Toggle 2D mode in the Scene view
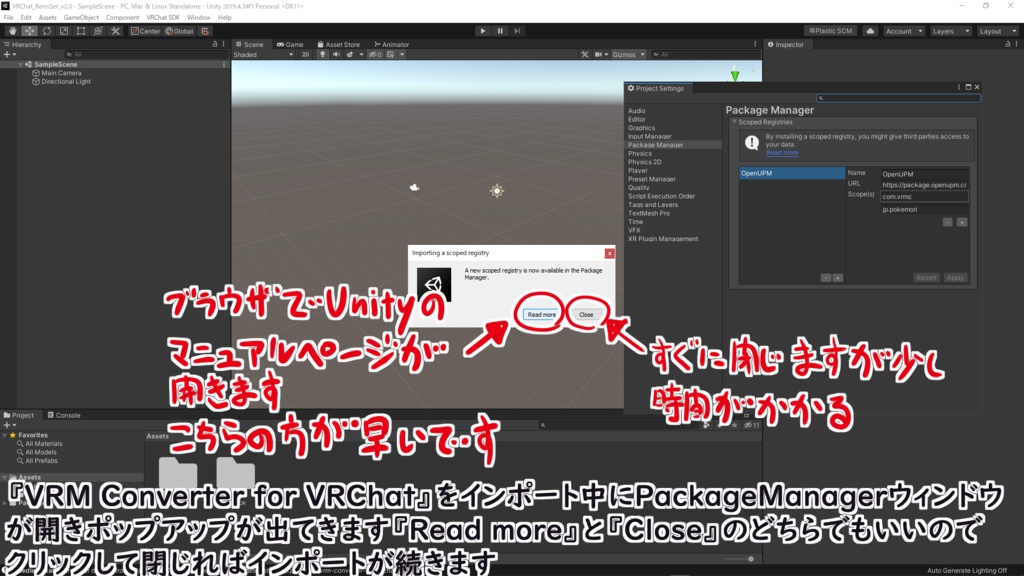 coord(304,55)
